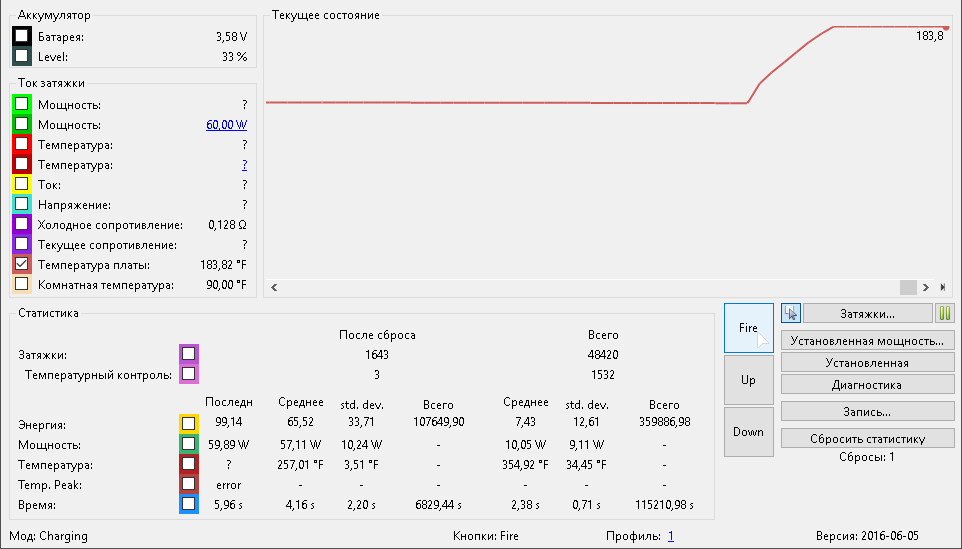Enable the Напряжение checkbox
962x549 pixels.
pos(21,204)
